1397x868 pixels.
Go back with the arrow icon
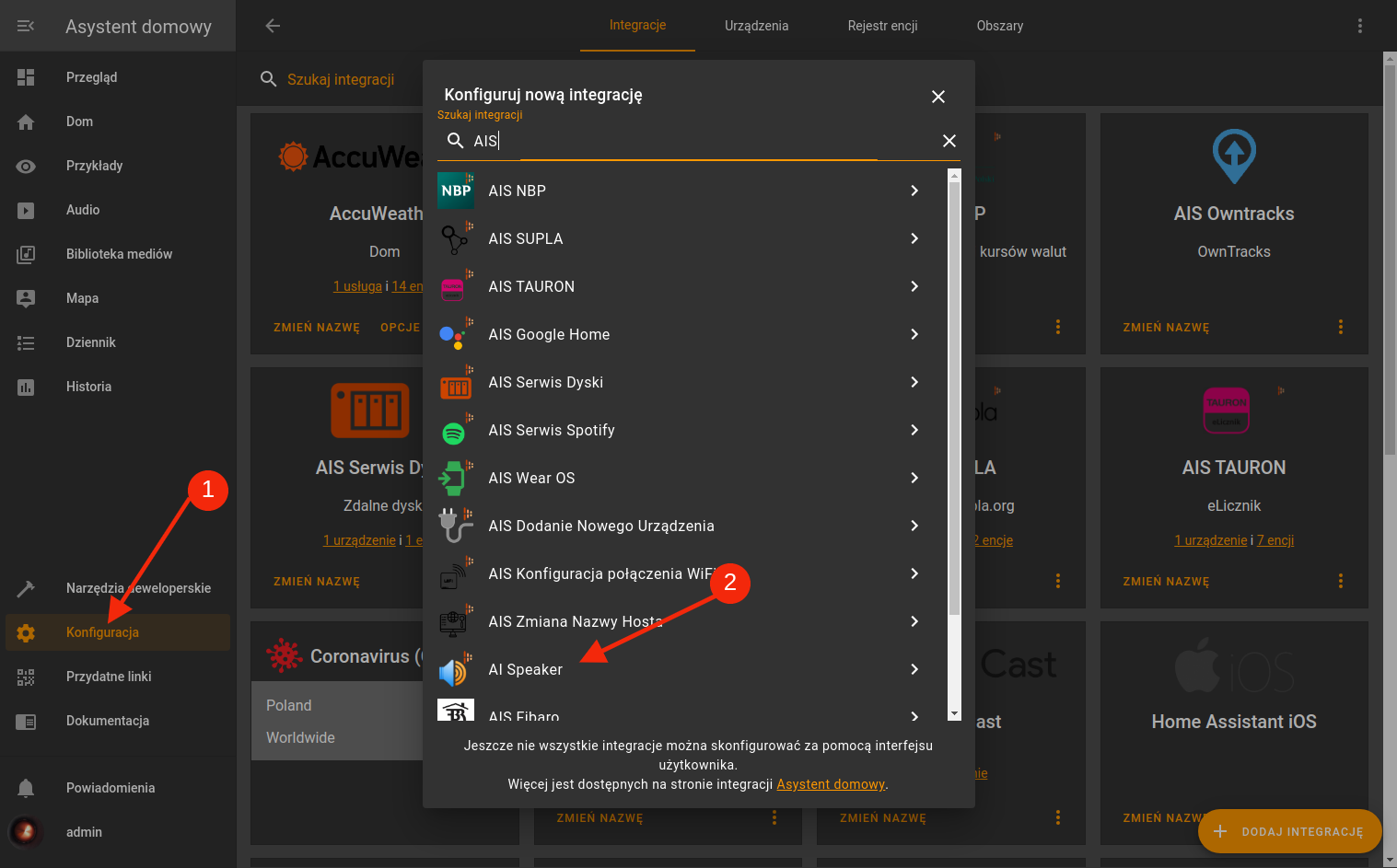(x=273, y=26)
